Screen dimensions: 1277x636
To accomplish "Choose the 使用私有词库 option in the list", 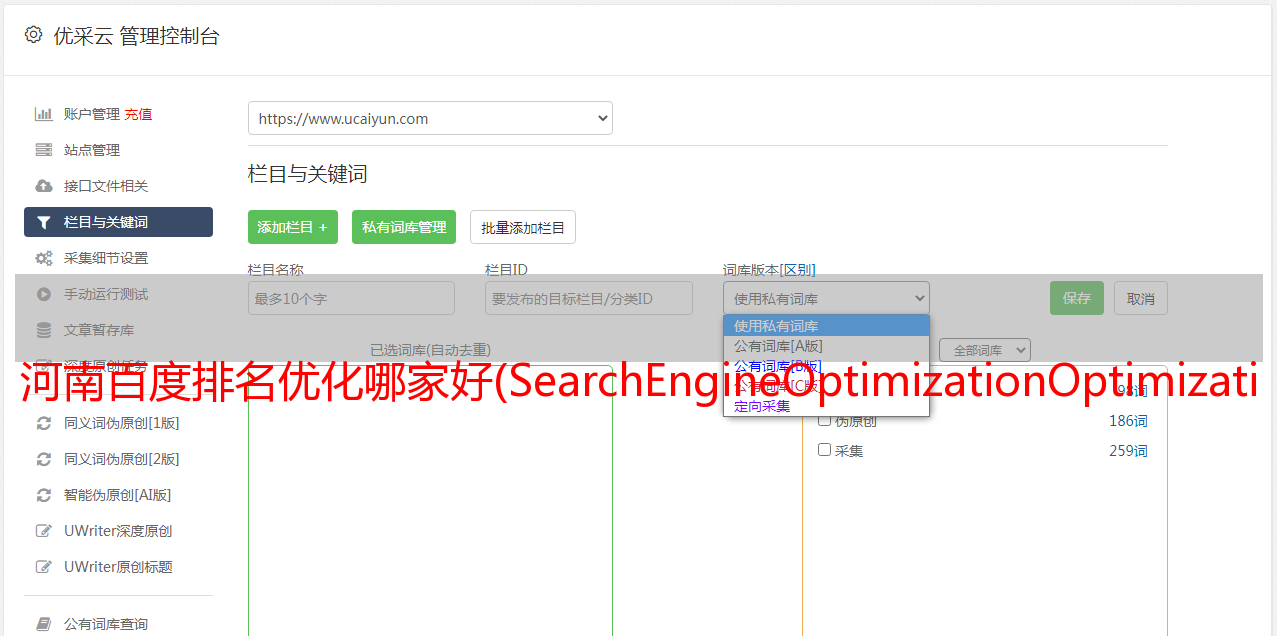I will pos(826,326).
